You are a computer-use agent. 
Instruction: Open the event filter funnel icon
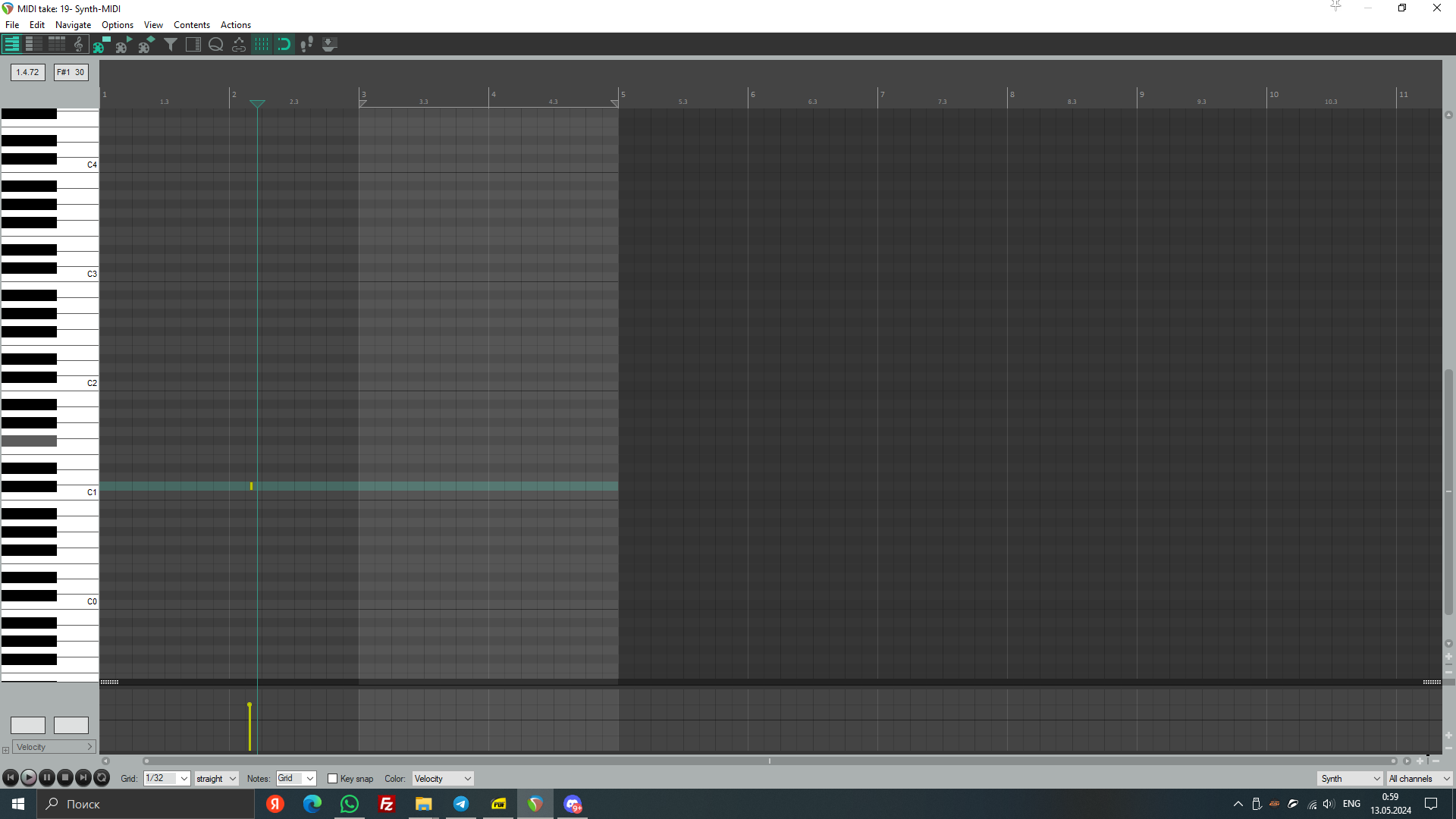[x=171, y=44]
